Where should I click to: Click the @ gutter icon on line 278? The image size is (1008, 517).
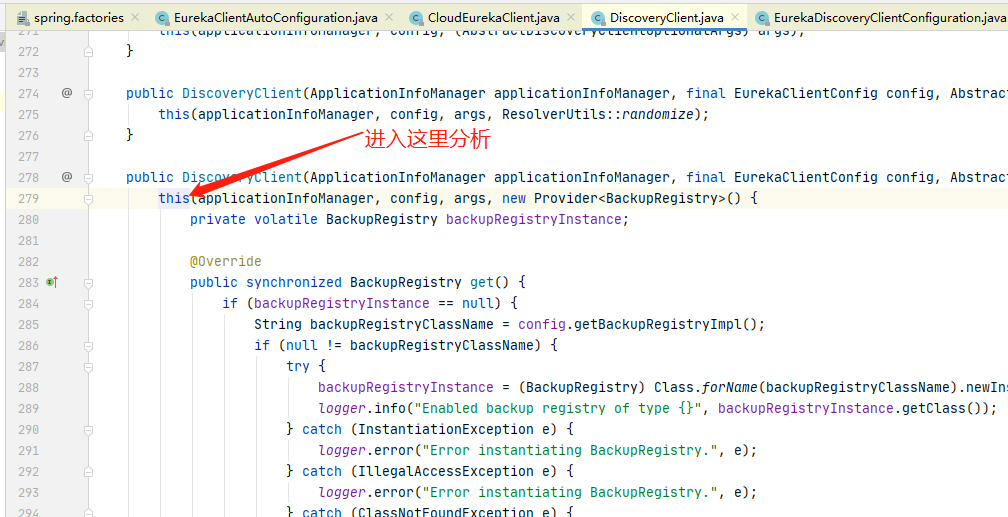tap(67, 177)
